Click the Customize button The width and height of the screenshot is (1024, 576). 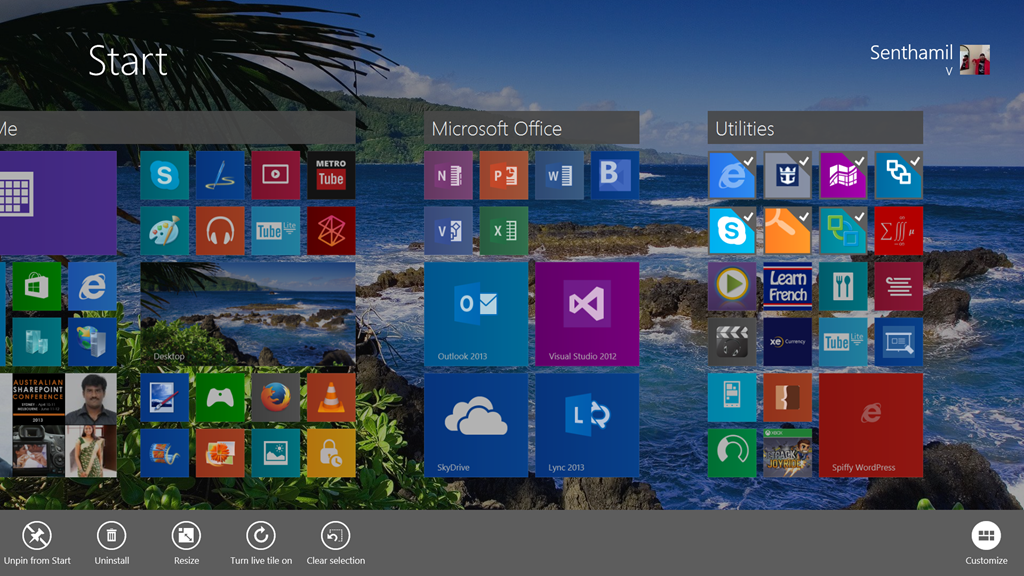click(986, 543)
